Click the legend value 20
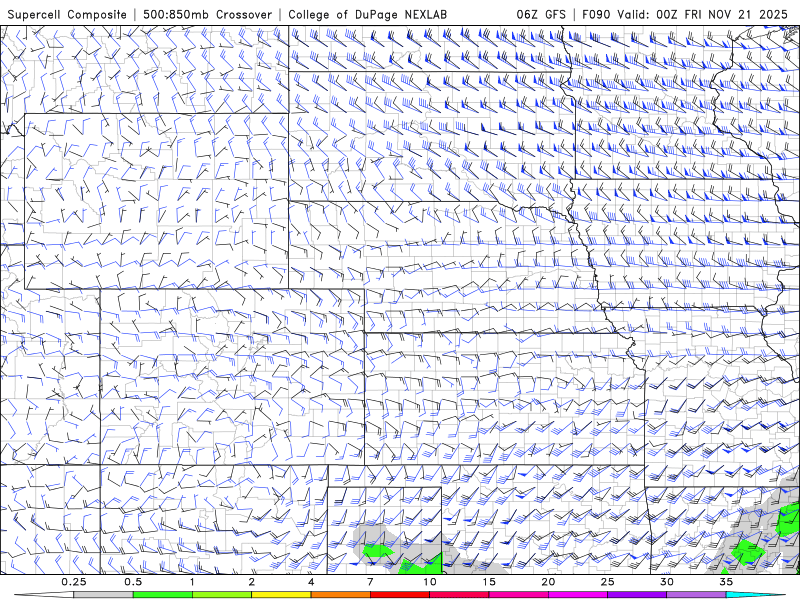 (548, 582)
